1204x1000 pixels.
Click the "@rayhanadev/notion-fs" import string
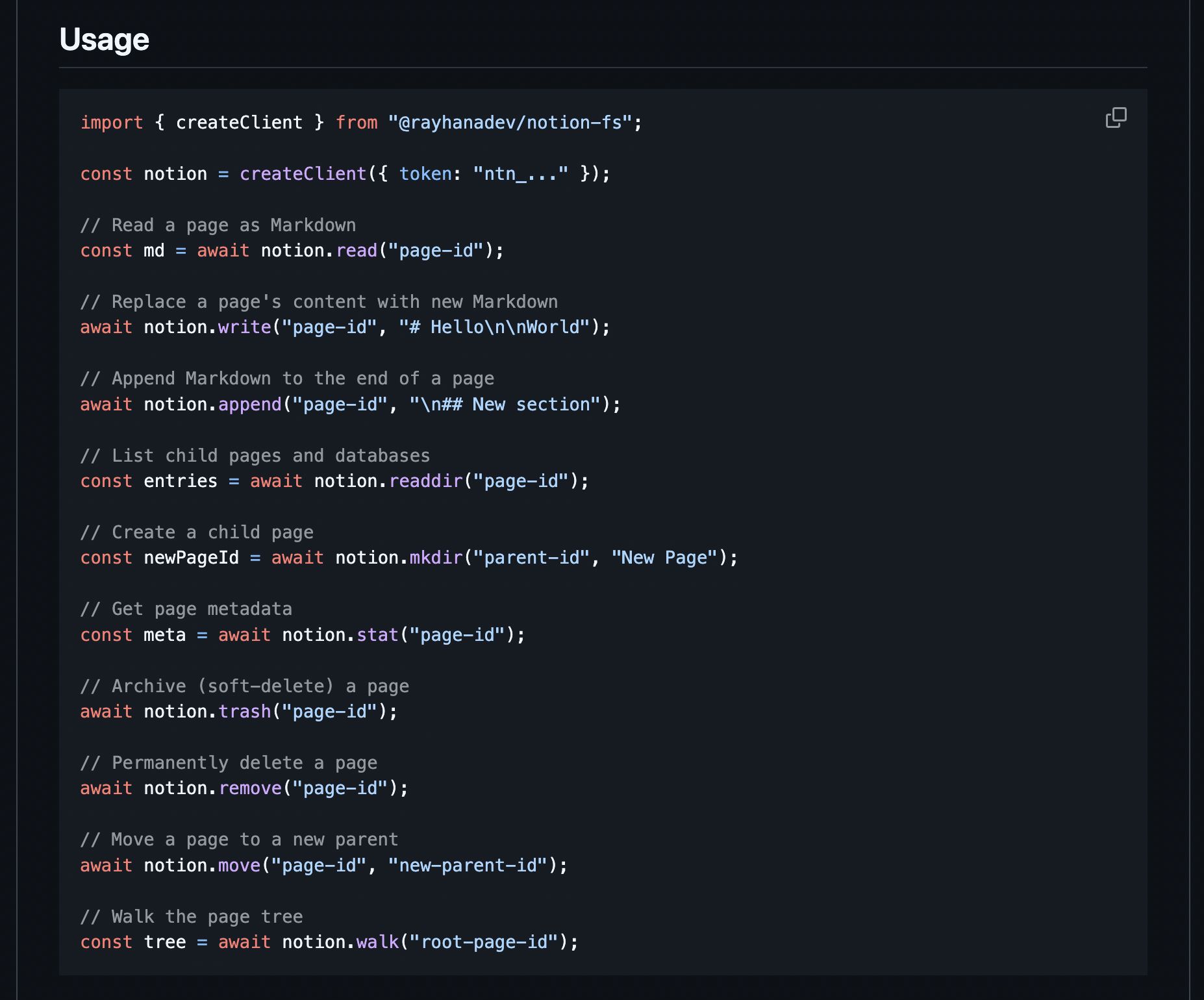(510, 123)
